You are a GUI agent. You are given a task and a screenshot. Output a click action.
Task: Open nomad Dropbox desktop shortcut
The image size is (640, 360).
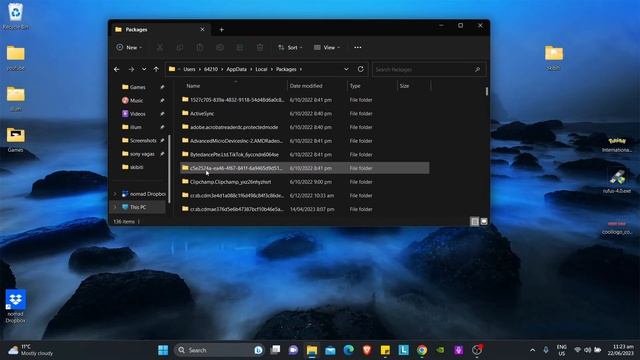coord(16,306)
